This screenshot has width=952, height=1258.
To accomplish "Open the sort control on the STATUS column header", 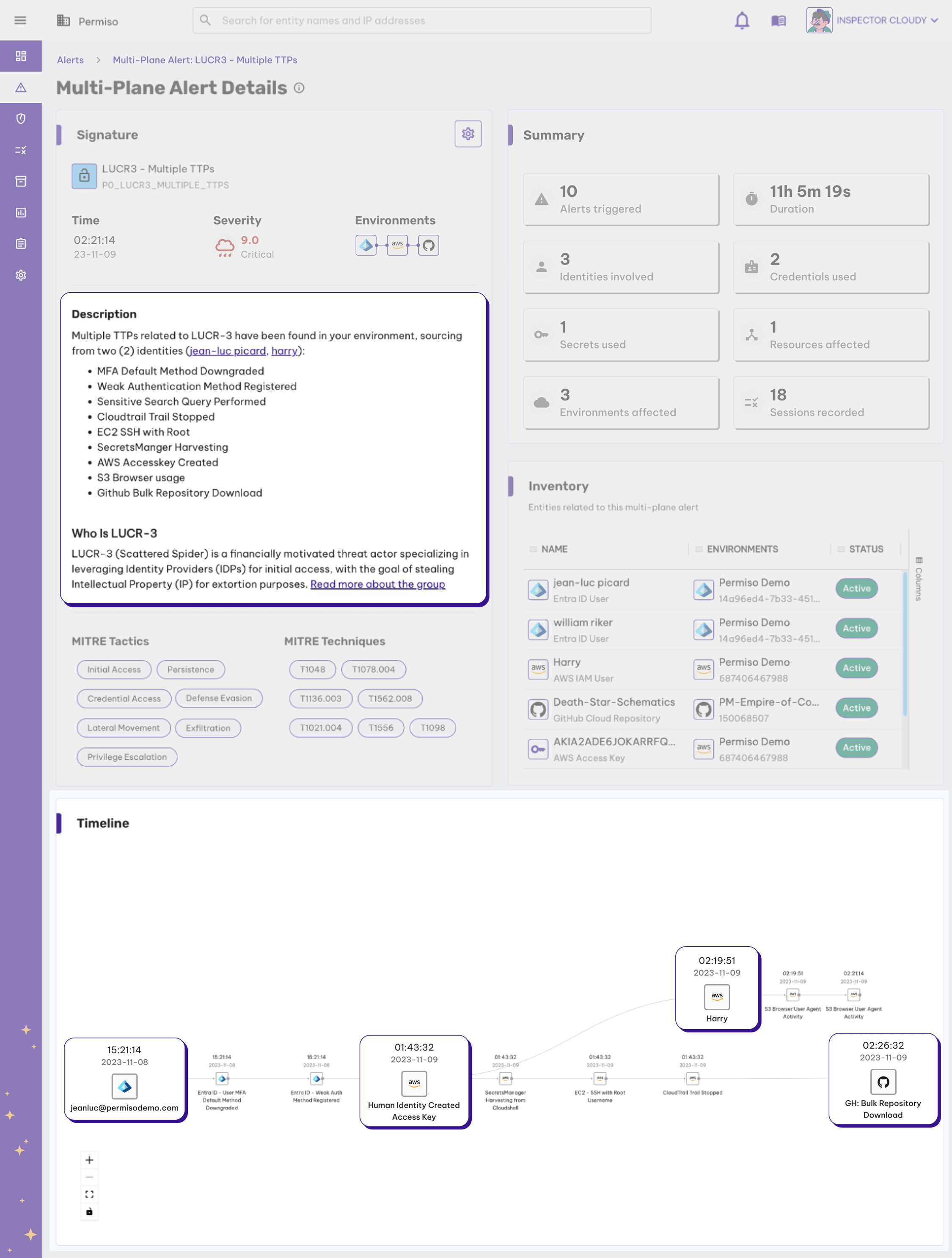I will click(x=842, y=549).
